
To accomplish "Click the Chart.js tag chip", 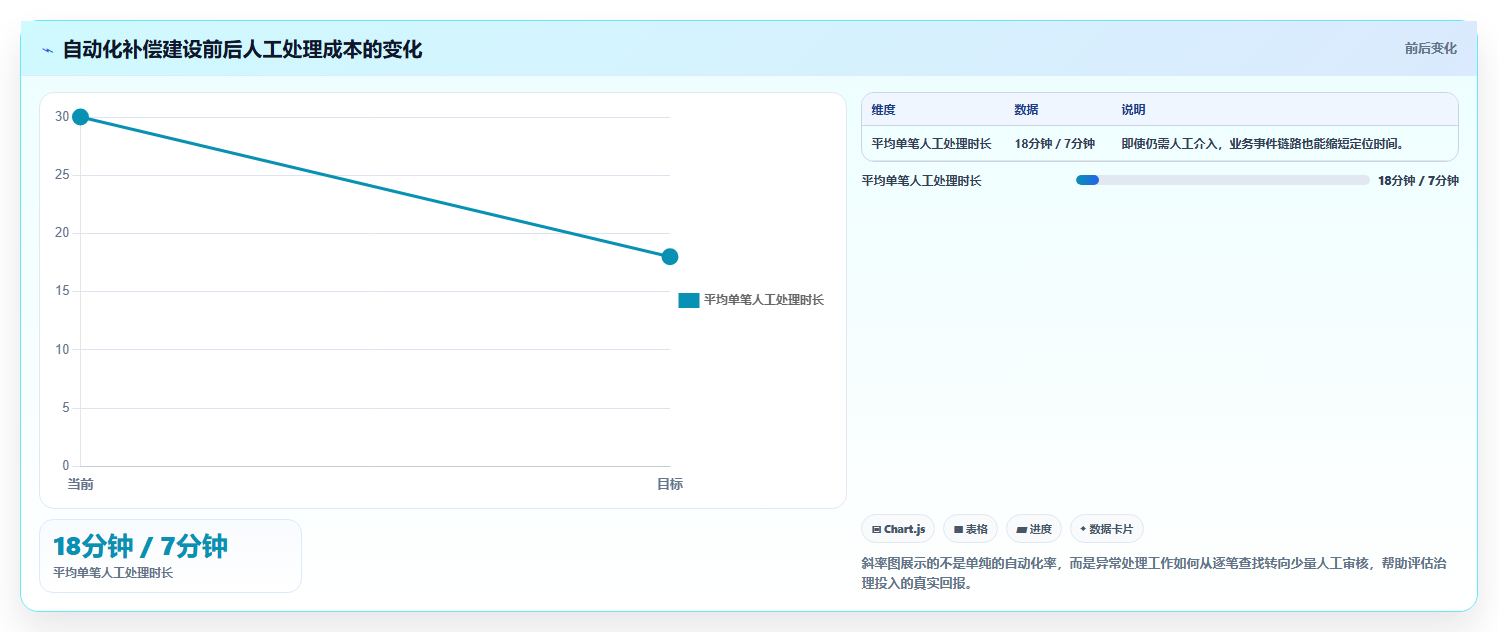I will (x=898, y=529).
